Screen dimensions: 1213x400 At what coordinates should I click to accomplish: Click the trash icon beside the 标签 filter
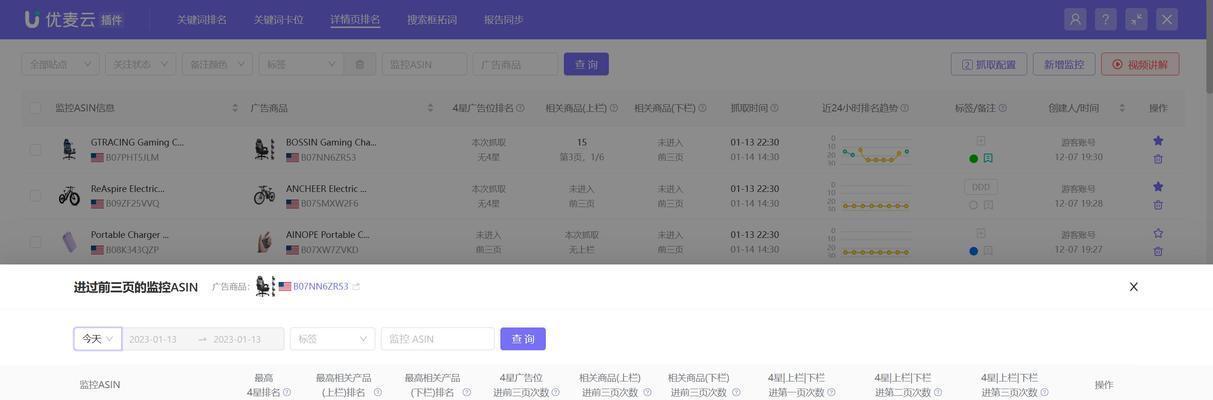click(x=360, y=64)
